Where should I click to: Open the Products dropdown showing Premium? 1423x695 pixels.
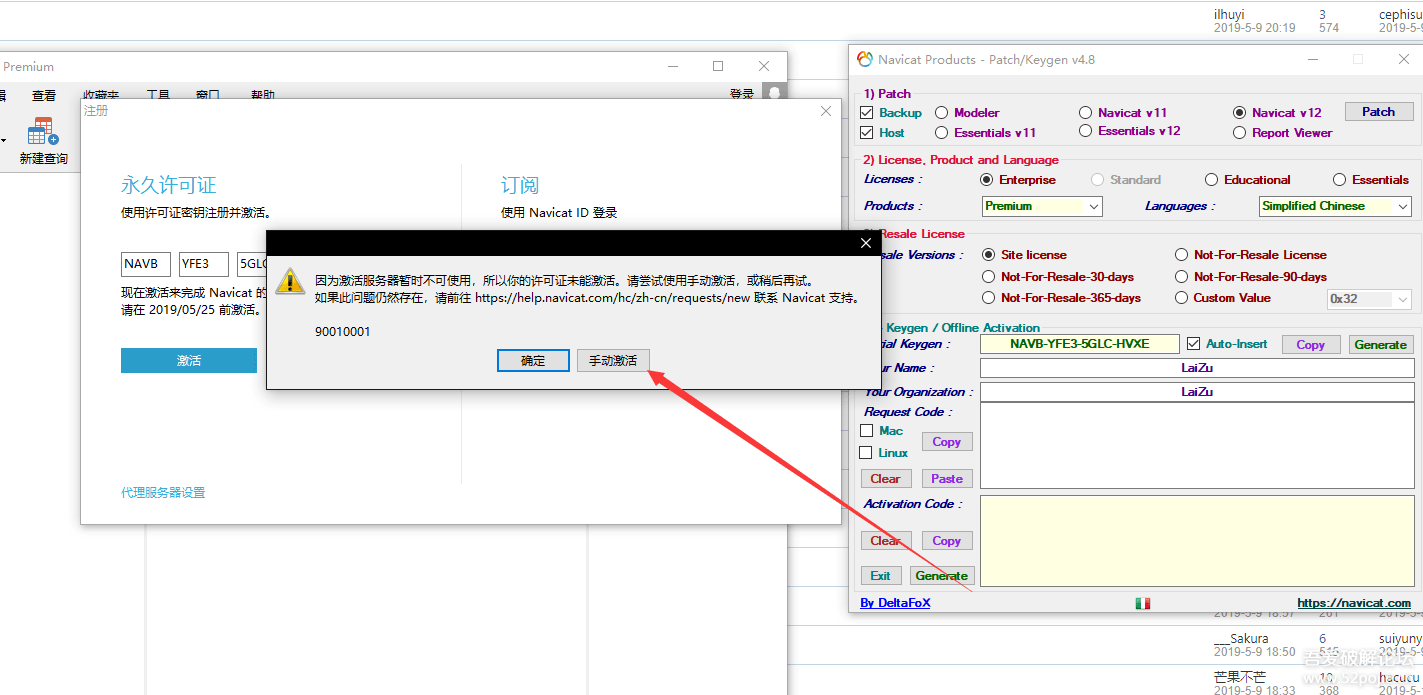1042,206
